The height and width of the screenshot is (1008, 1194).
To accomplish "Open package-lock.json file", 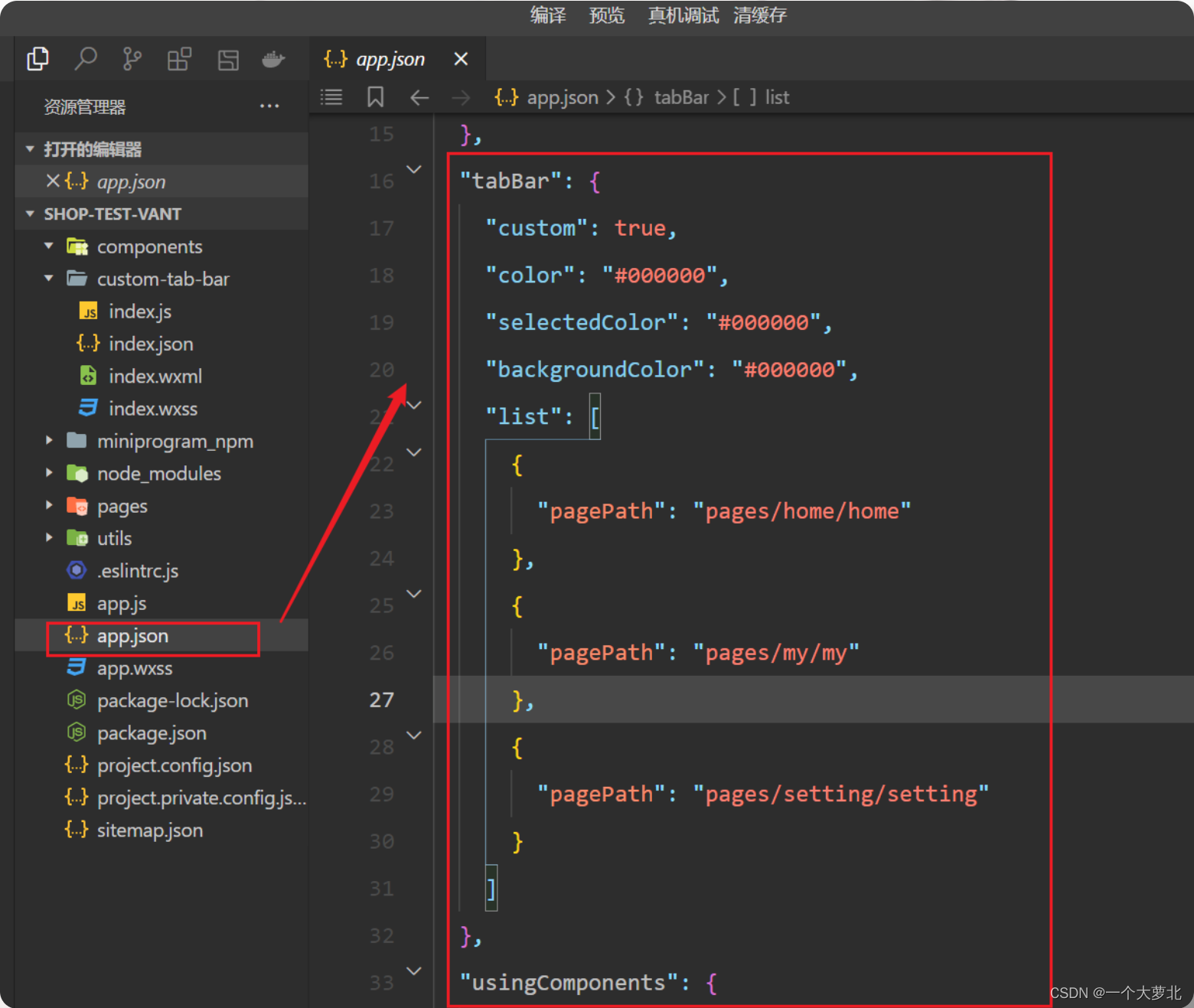I will 172,700.
